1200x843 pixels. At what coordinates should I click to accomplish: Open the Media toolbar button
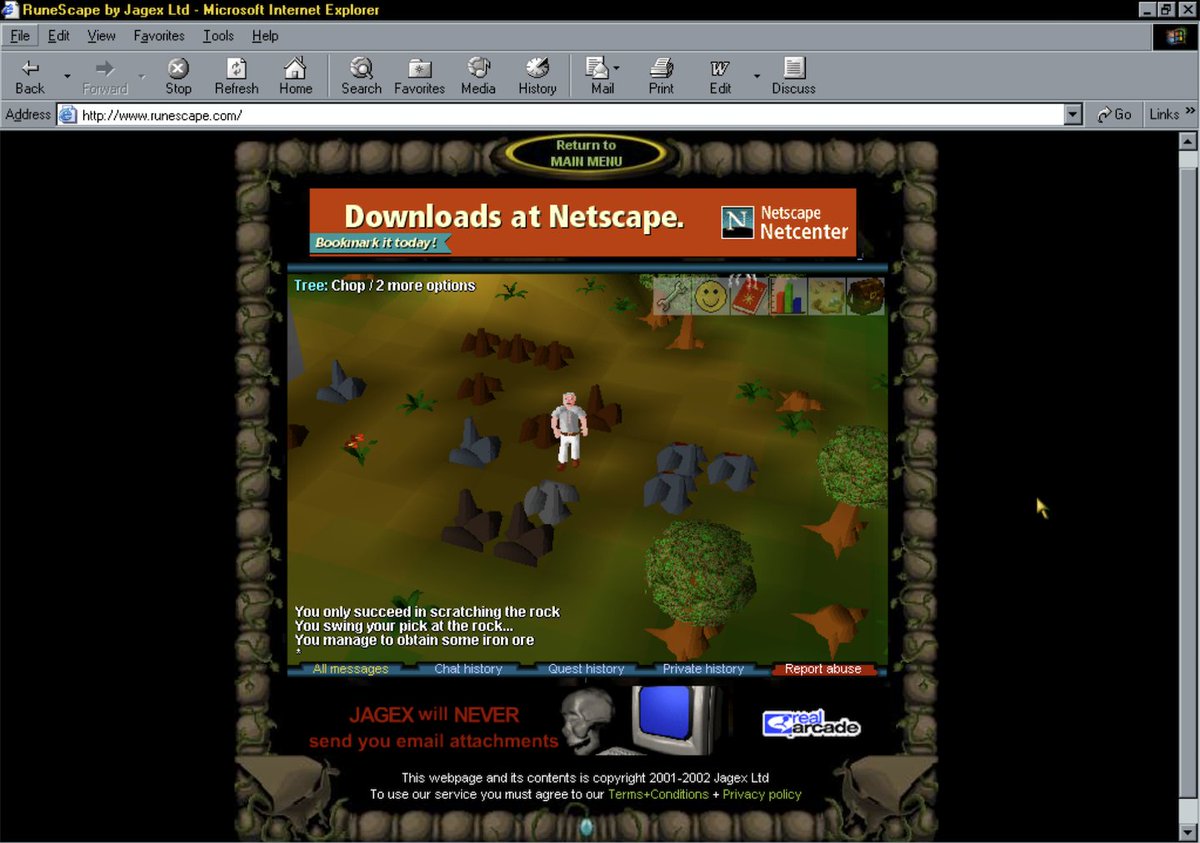point(478,77)
